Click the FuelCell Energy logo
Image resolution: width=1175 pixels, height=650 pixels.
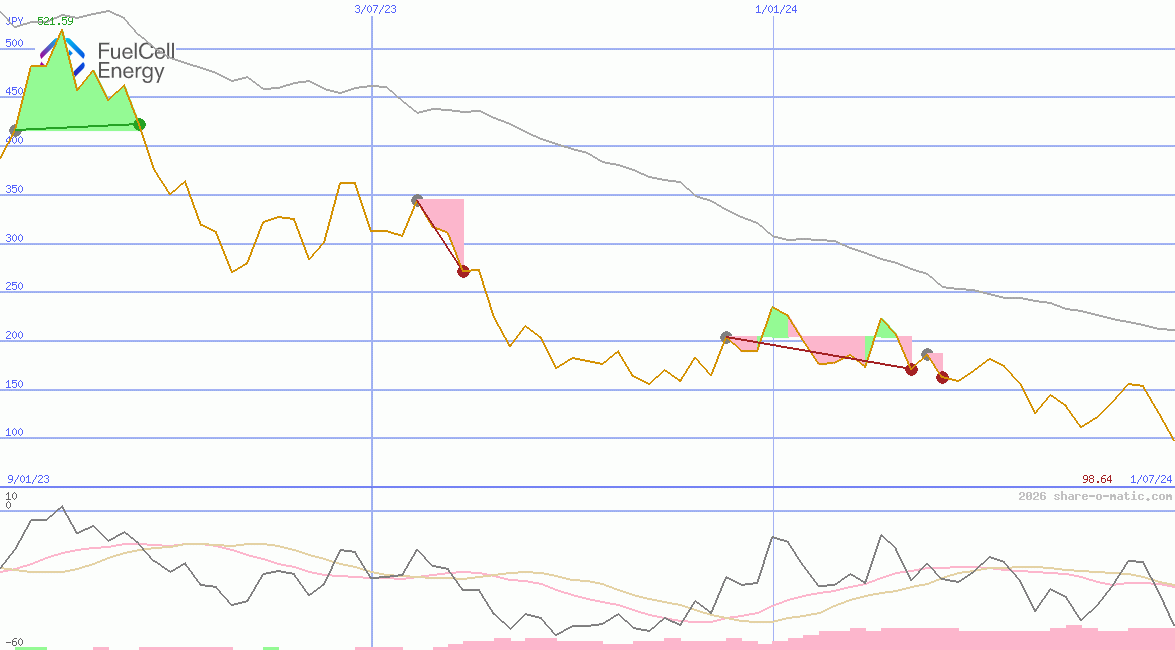coord(104,61)
